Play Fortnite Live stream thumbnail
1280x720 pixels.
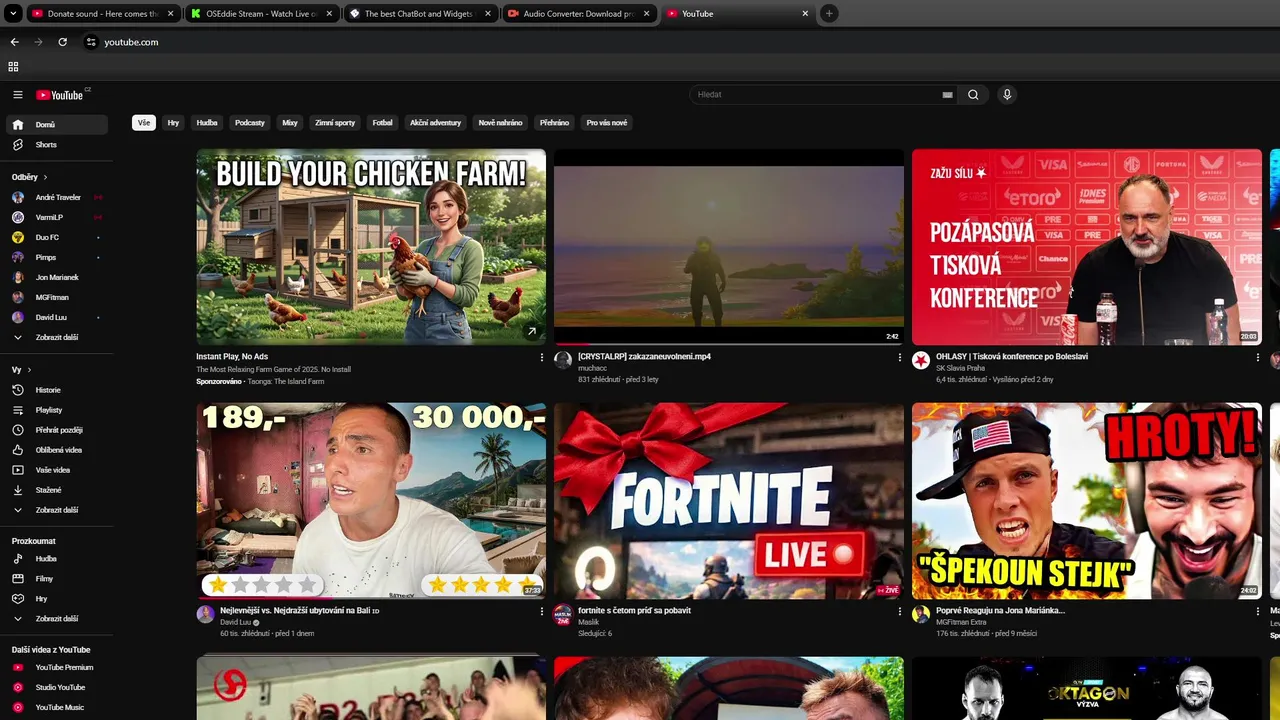tap(729, 501)
